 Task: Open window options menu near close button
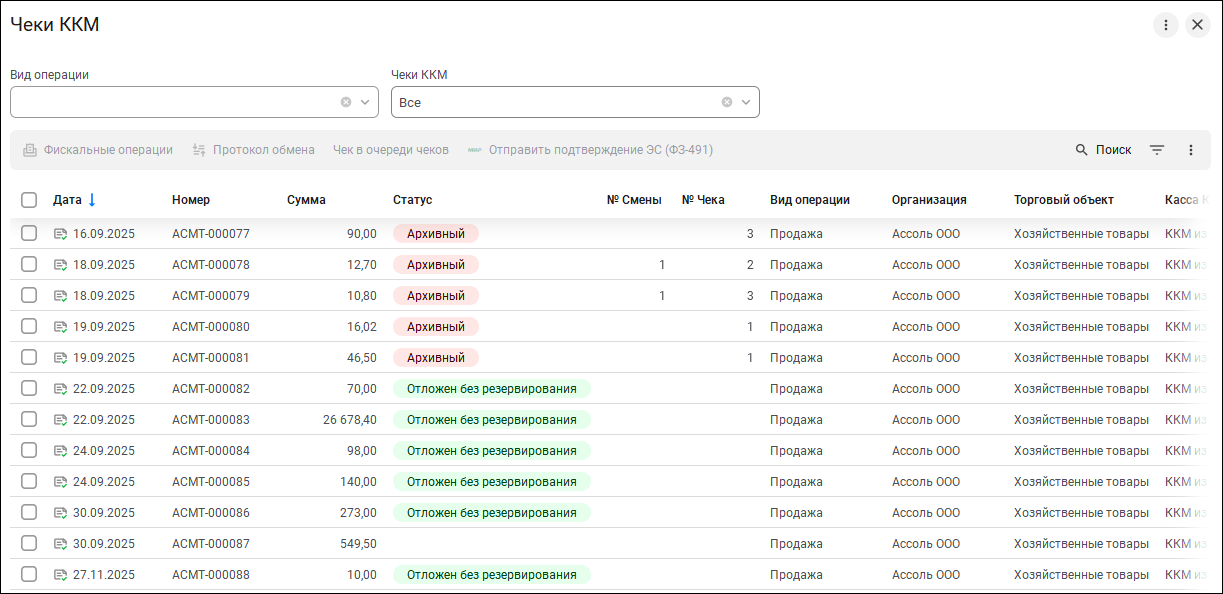[1166, 25]
